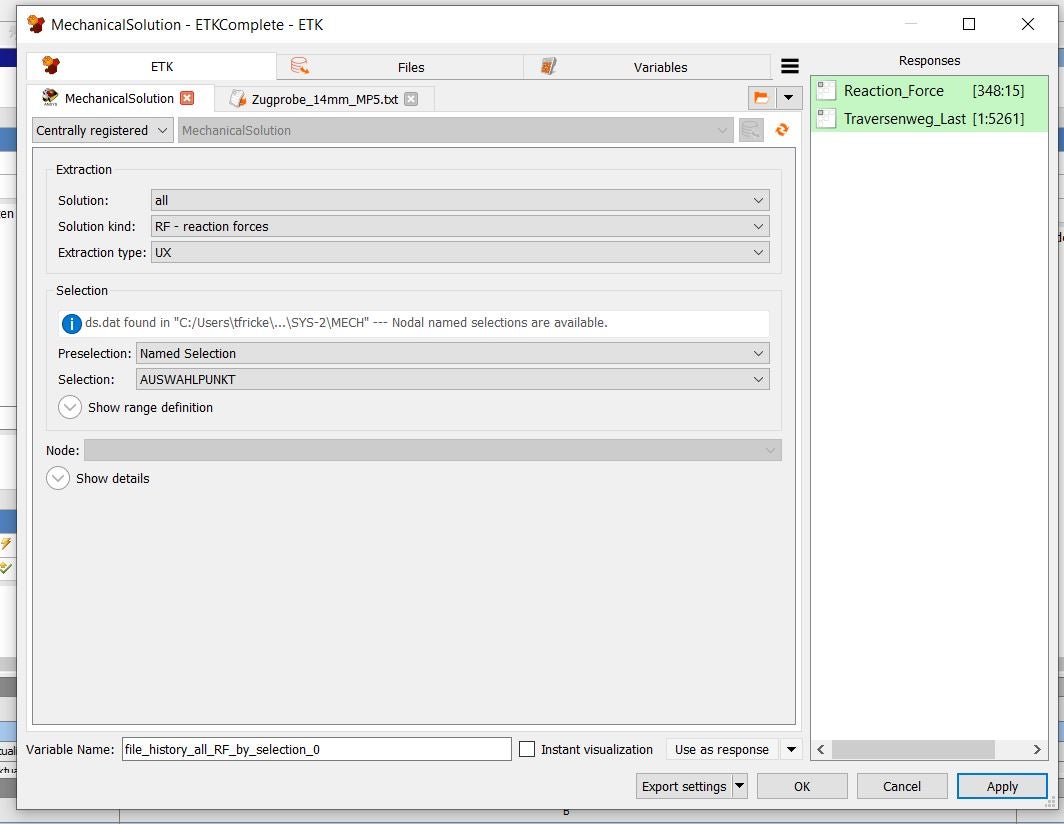Click the Variable Name input field

pyautogui.click(x=316, y=749)
